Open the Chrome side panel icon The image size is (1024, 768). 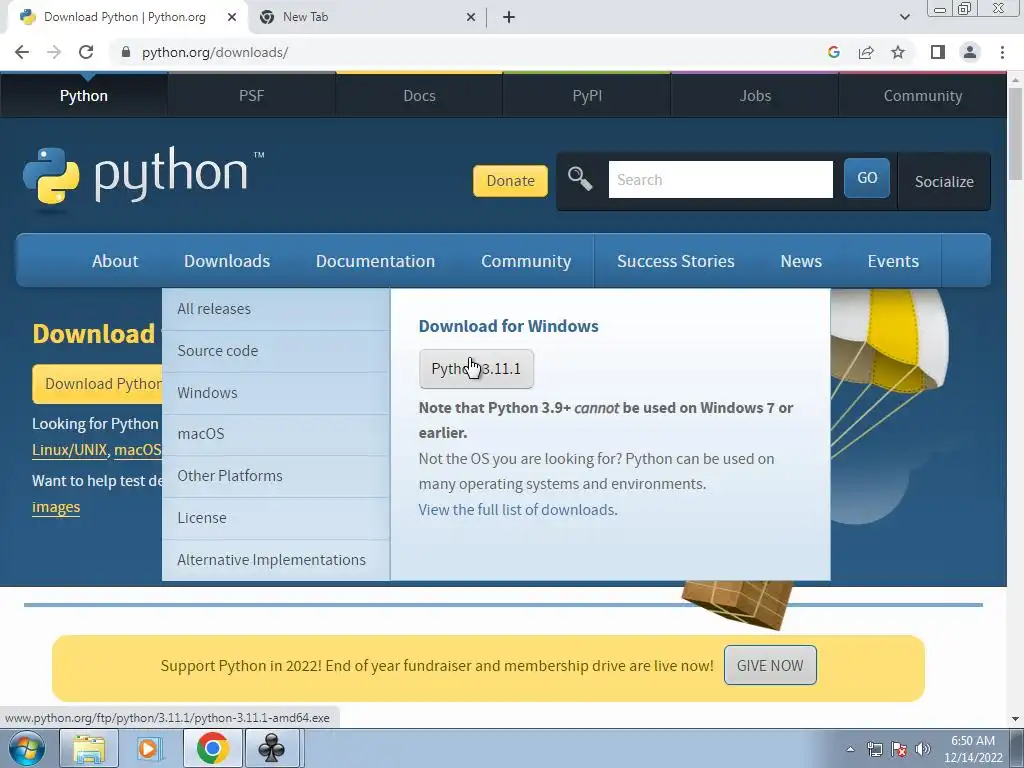pos(938,52)
